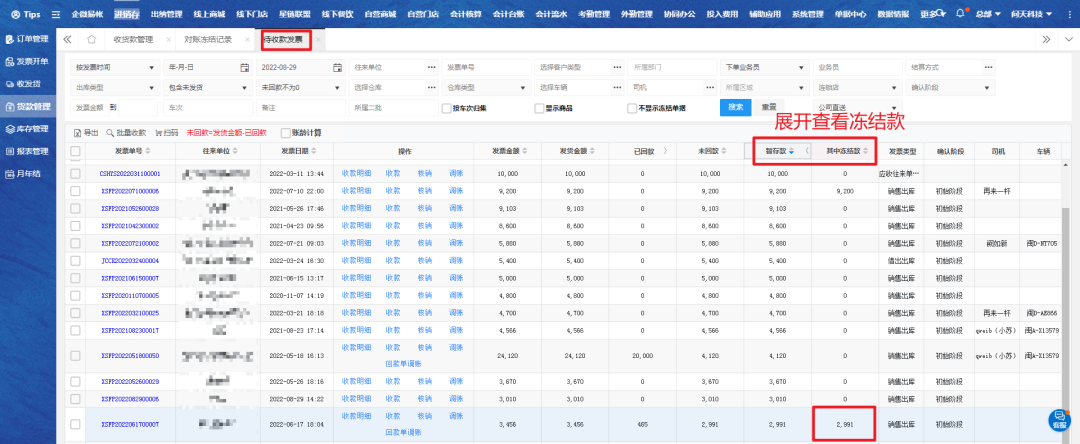Image resolution: width=1080 pixels, height=444 pixels.
Task: Click the 扫码 scan icon button
Action: (x=165, y=132)
